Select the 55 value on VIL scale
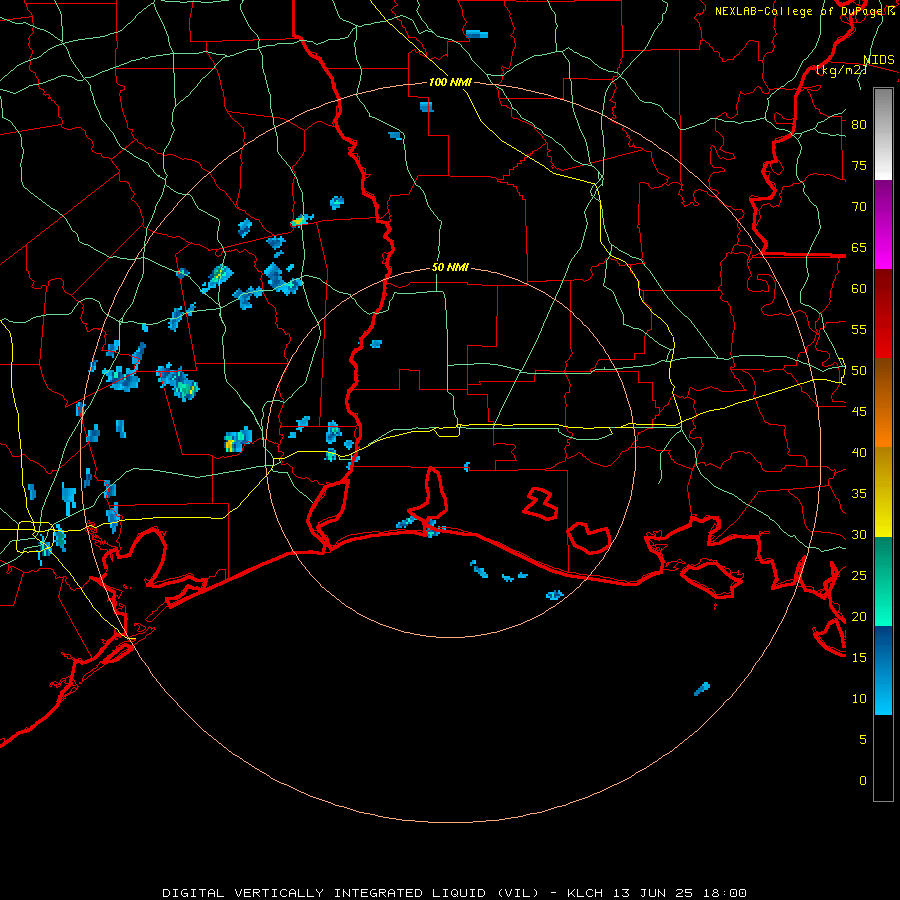 (x=859, y=329)
